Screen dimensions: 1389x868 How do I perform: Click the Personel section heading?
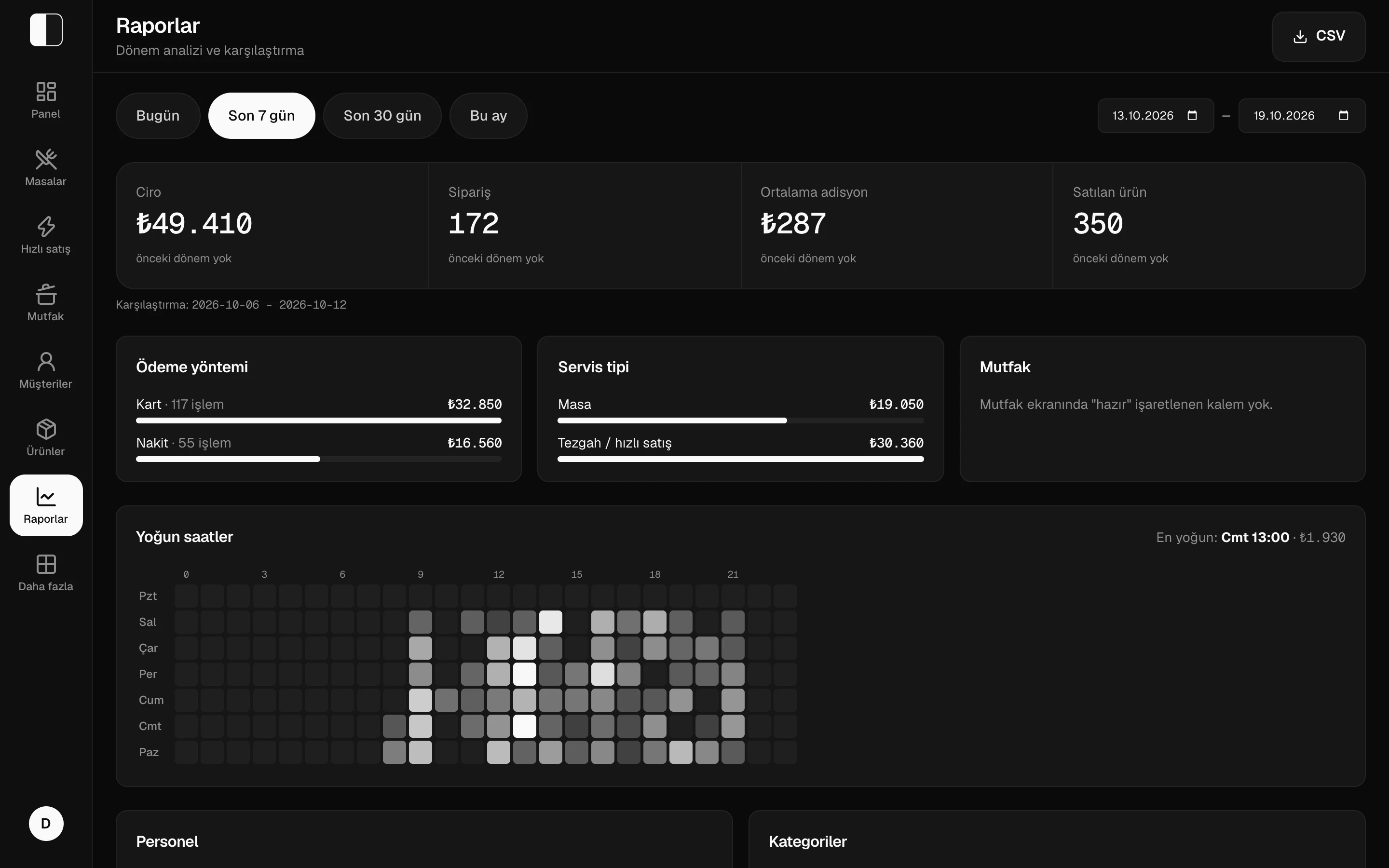coord(167,841)
